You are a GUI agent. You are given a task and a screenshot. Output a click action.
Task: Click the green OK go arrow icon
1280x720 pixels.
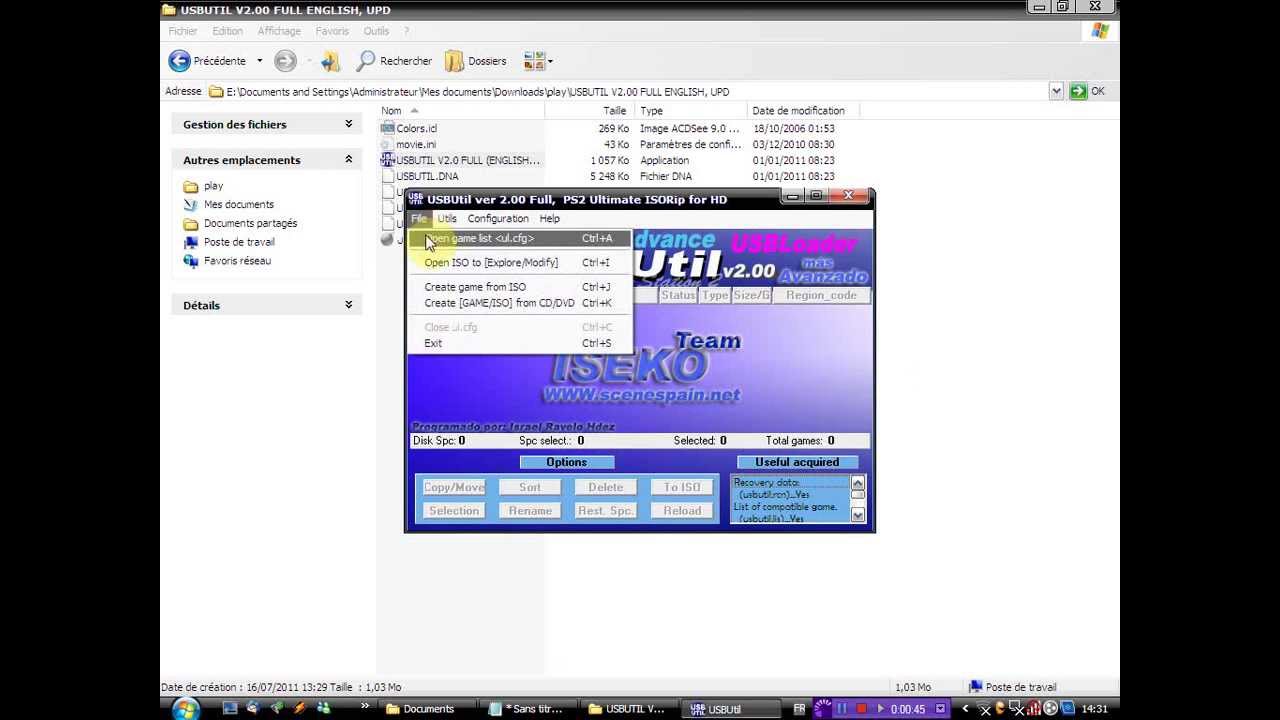coord(1077,91)
